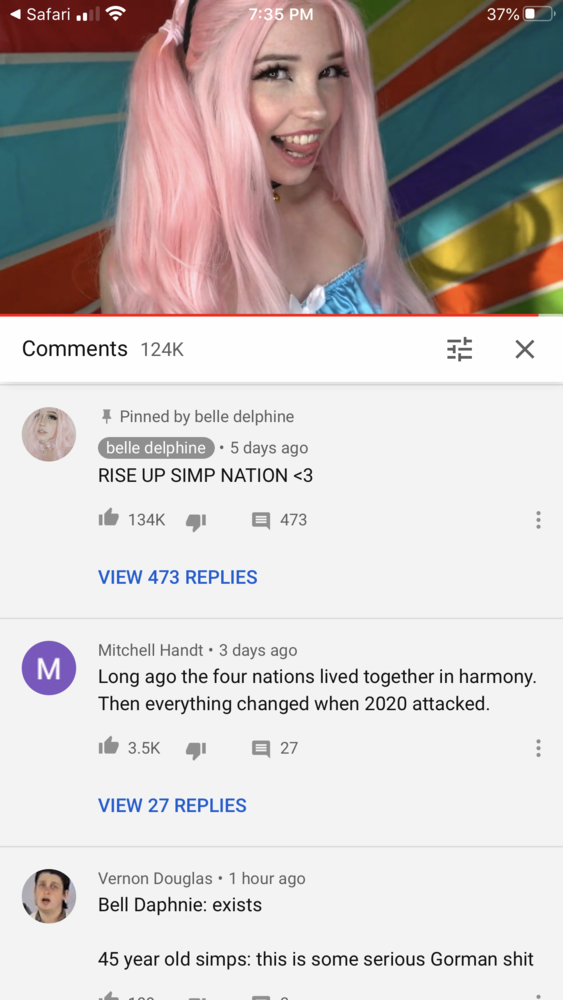
Task: Close the Comments panel with X
Action: [525, 349]
